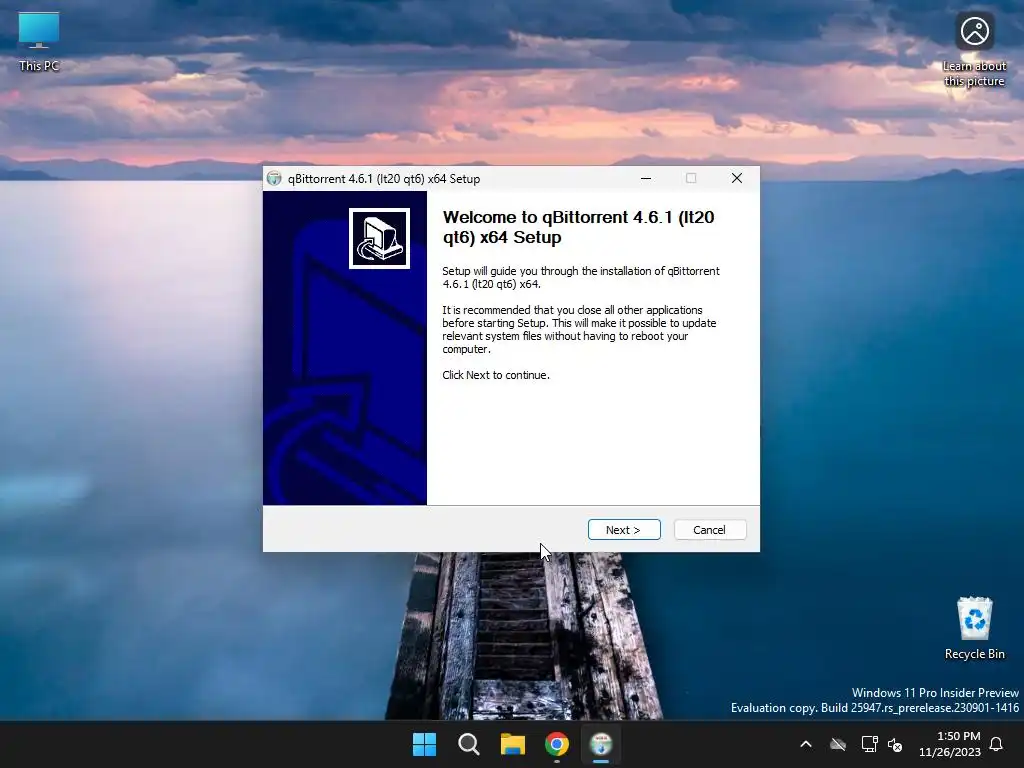This screenshot has width=1024, height=768.
Task: Close the qBittorrent Setup window
Action: [737, 178]
